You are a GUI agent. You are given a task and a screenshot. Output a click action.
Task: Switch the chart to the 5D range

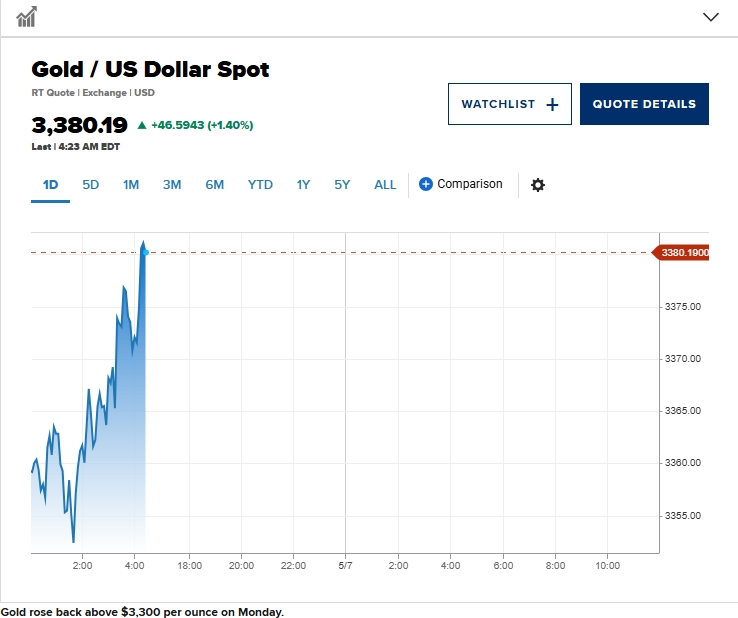coord(91,185)
